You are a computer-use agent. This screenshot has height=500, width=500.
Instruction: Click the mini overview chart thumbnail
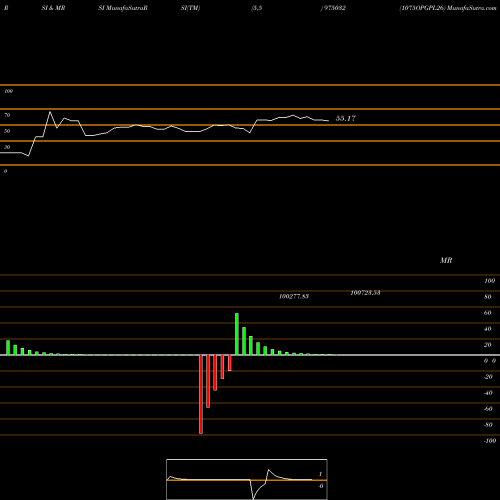pos(247,479)
